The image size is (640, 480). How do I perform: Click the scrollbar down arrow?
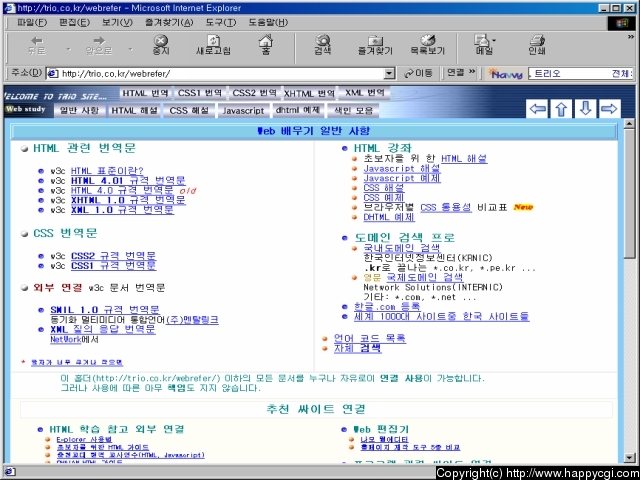[x=629, y=458]
